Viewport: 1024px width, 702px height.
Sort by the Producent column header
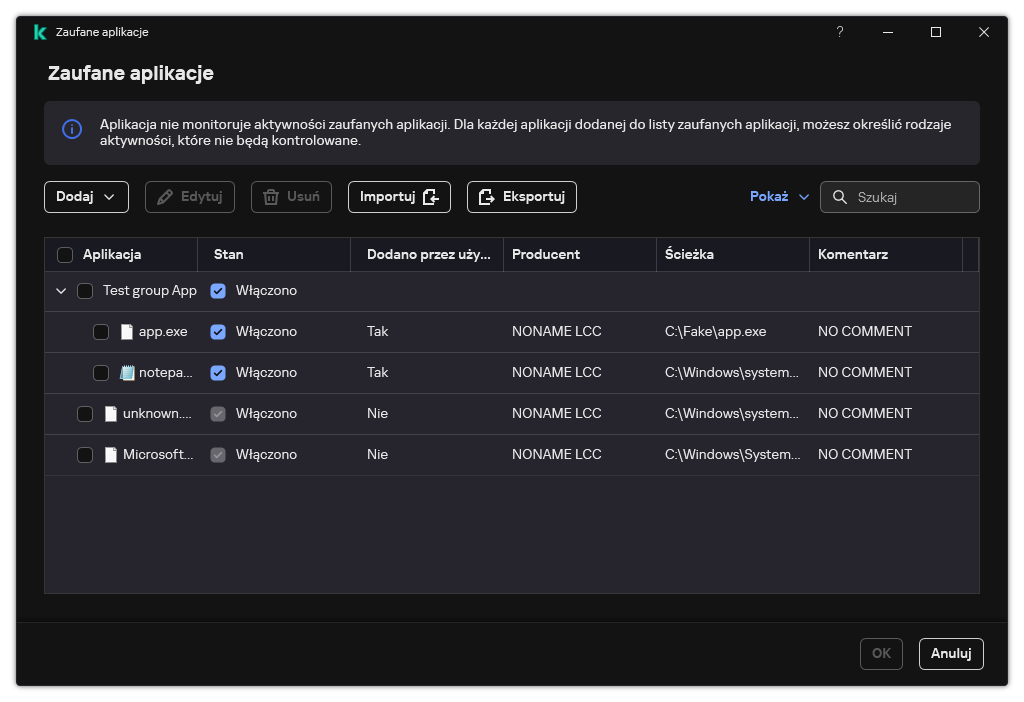(546, 255)
